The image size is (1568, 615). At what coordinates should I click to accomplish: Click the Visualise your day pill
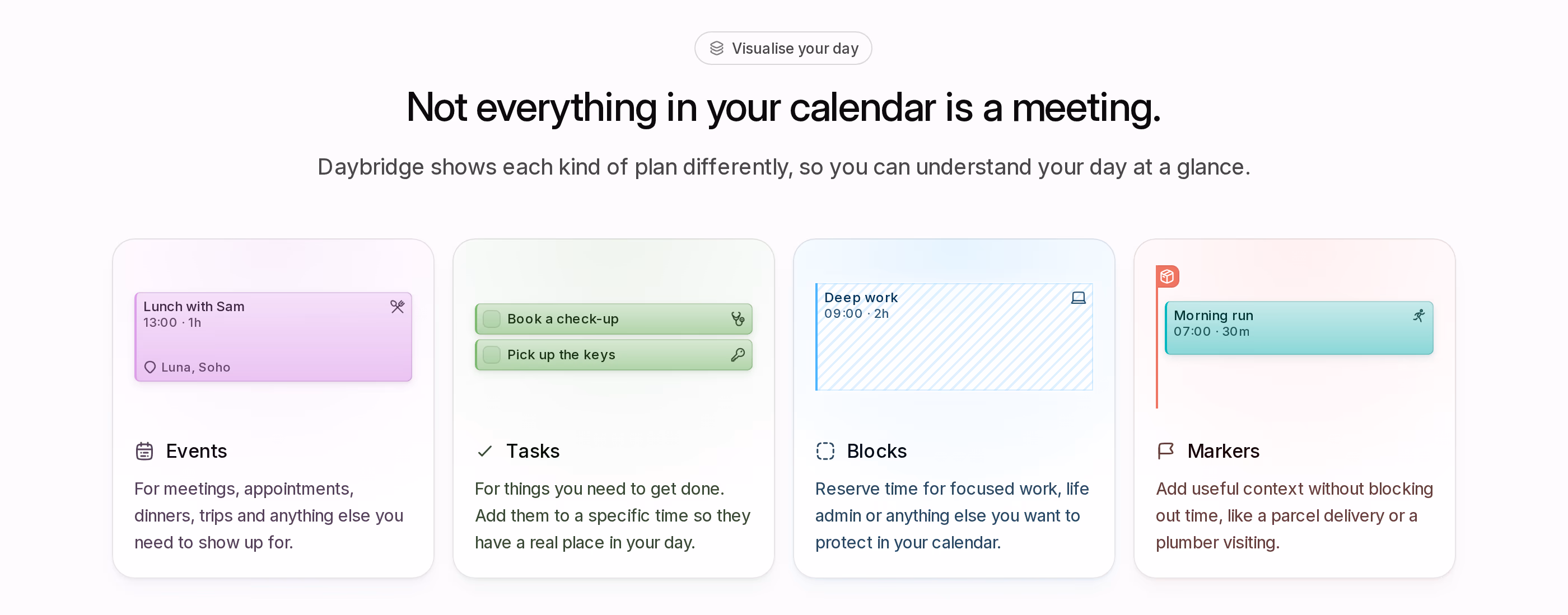click(x=783, y=48)
